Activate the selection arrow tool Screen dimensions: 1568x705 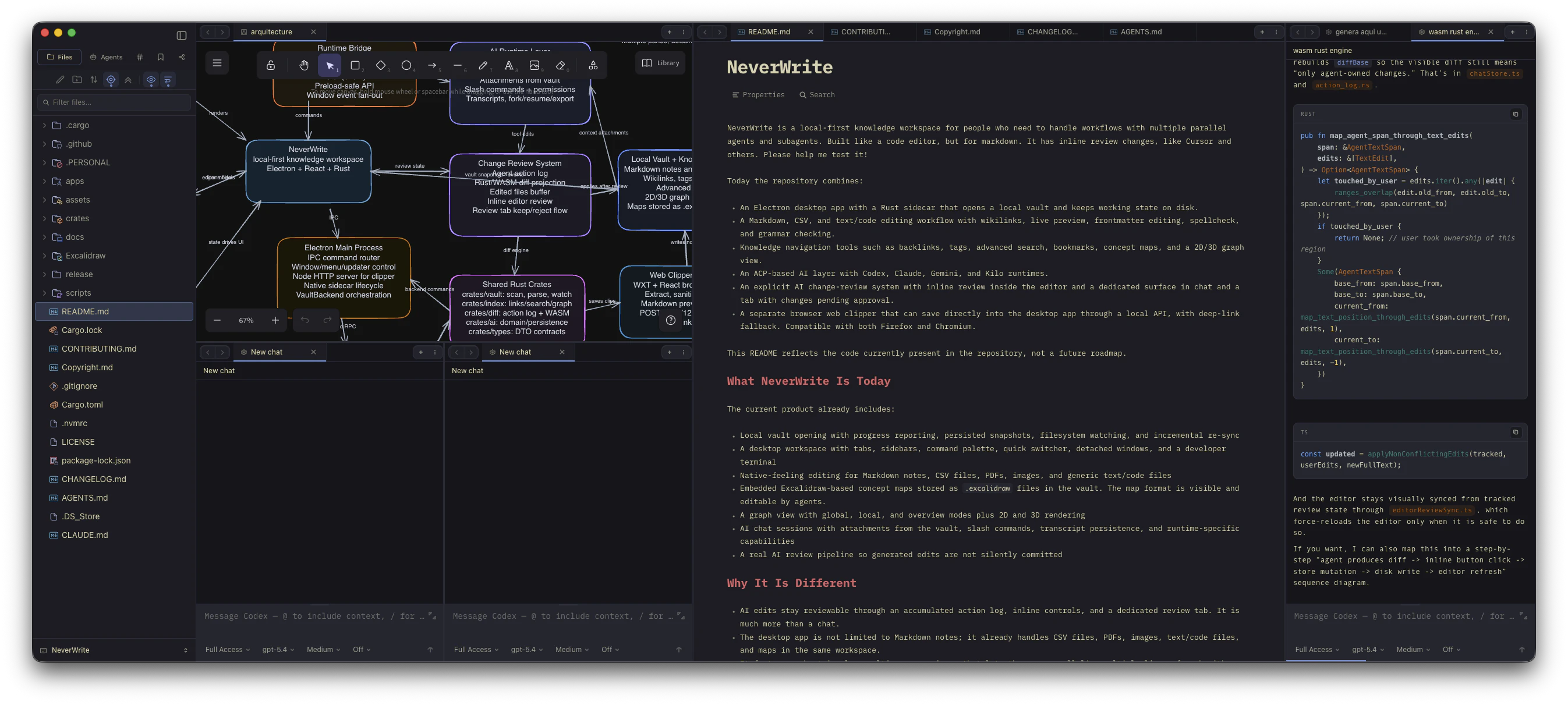click(330, 65)
